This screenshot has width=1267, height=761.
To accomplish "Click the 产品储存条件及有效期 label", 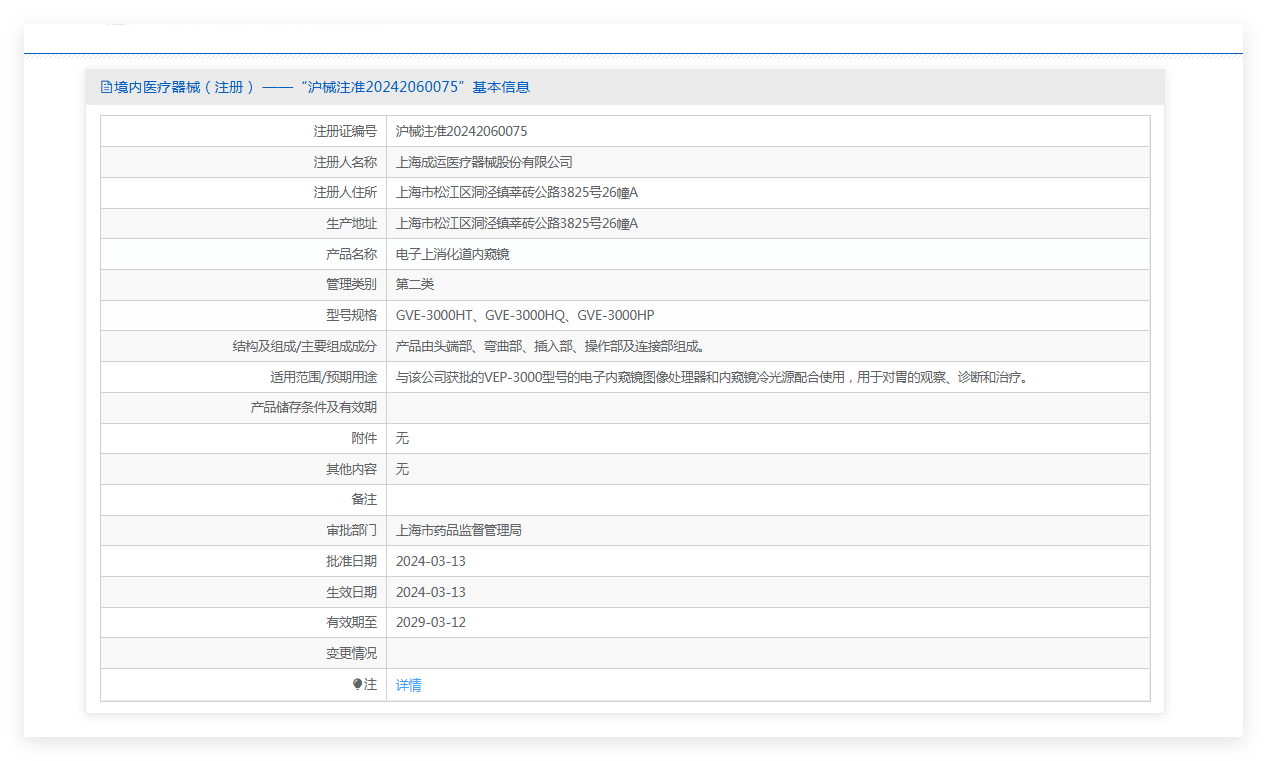I will click(x=313, y=407).
